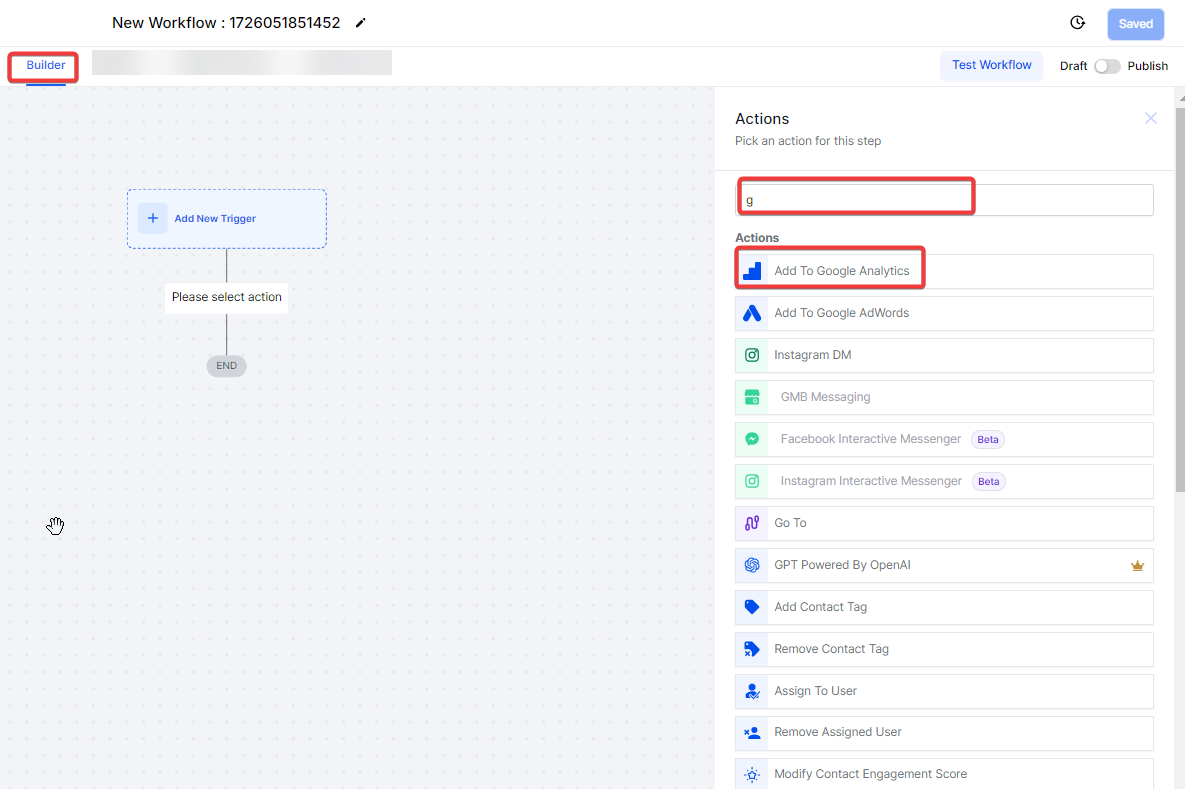Click the Instagram DM icon
This screenshot has height=789, width=1185.
[752, 355]
